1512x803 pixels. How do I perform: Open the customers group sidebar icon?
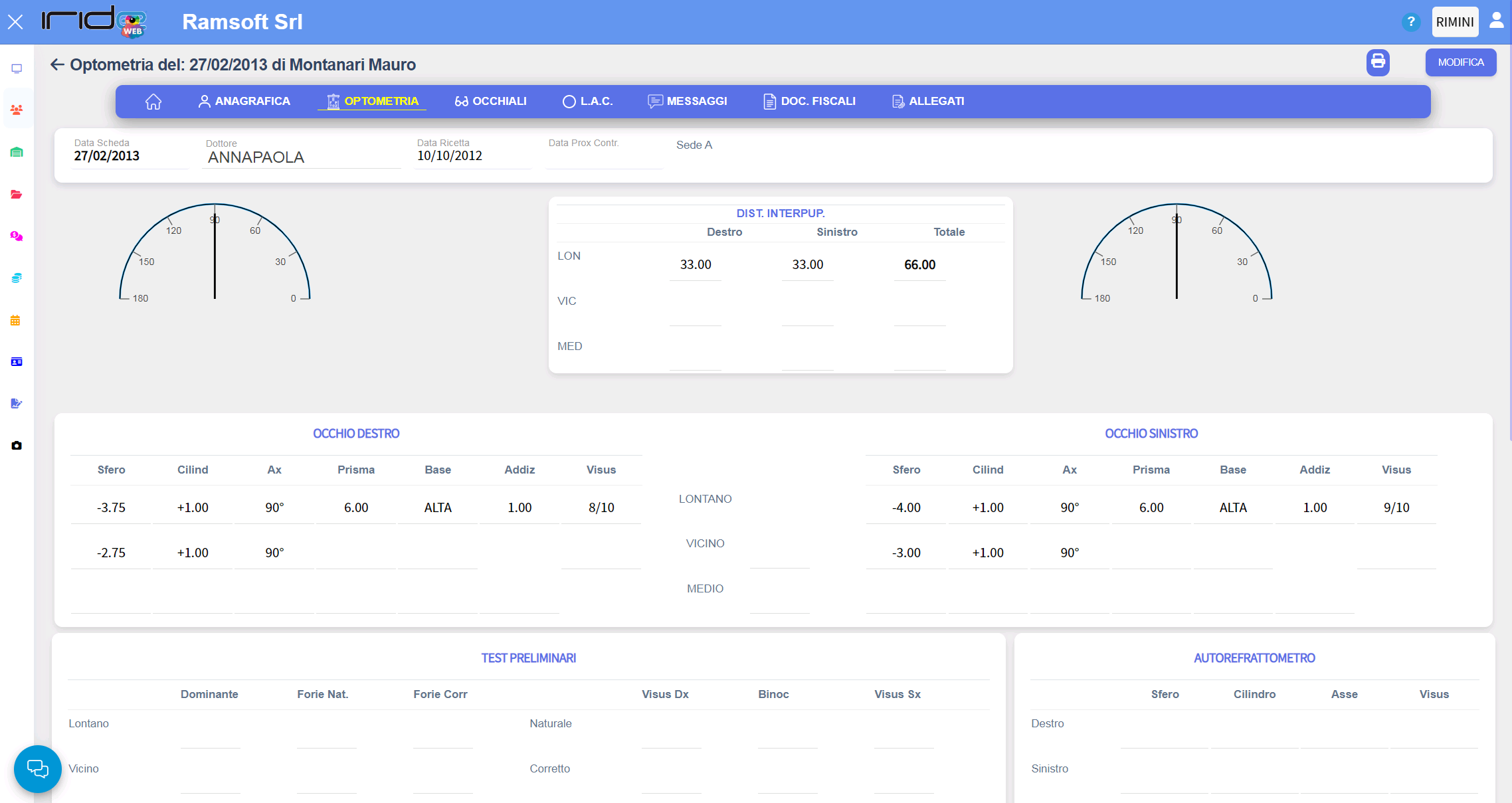pos(17,110)
